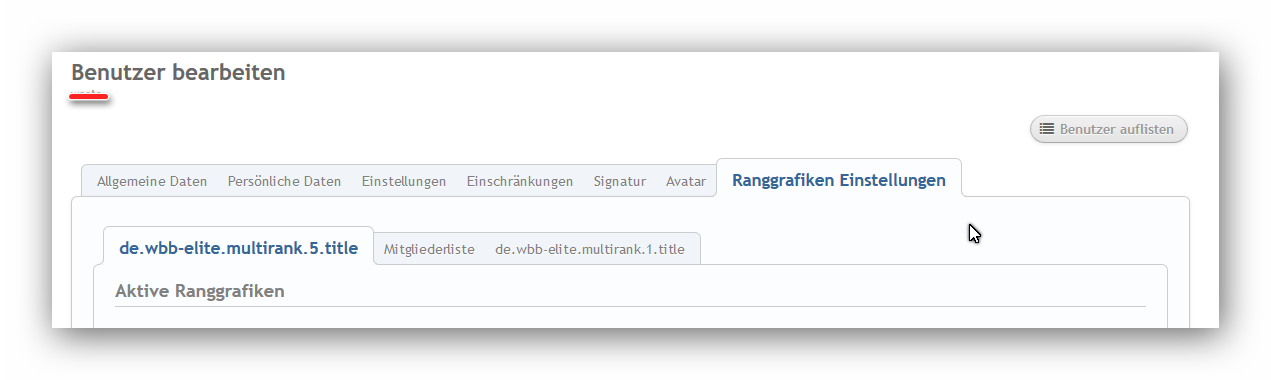Switch to the Allgemeine Daten tab
Screen dimensions: 1271x380
click(152, 181)
